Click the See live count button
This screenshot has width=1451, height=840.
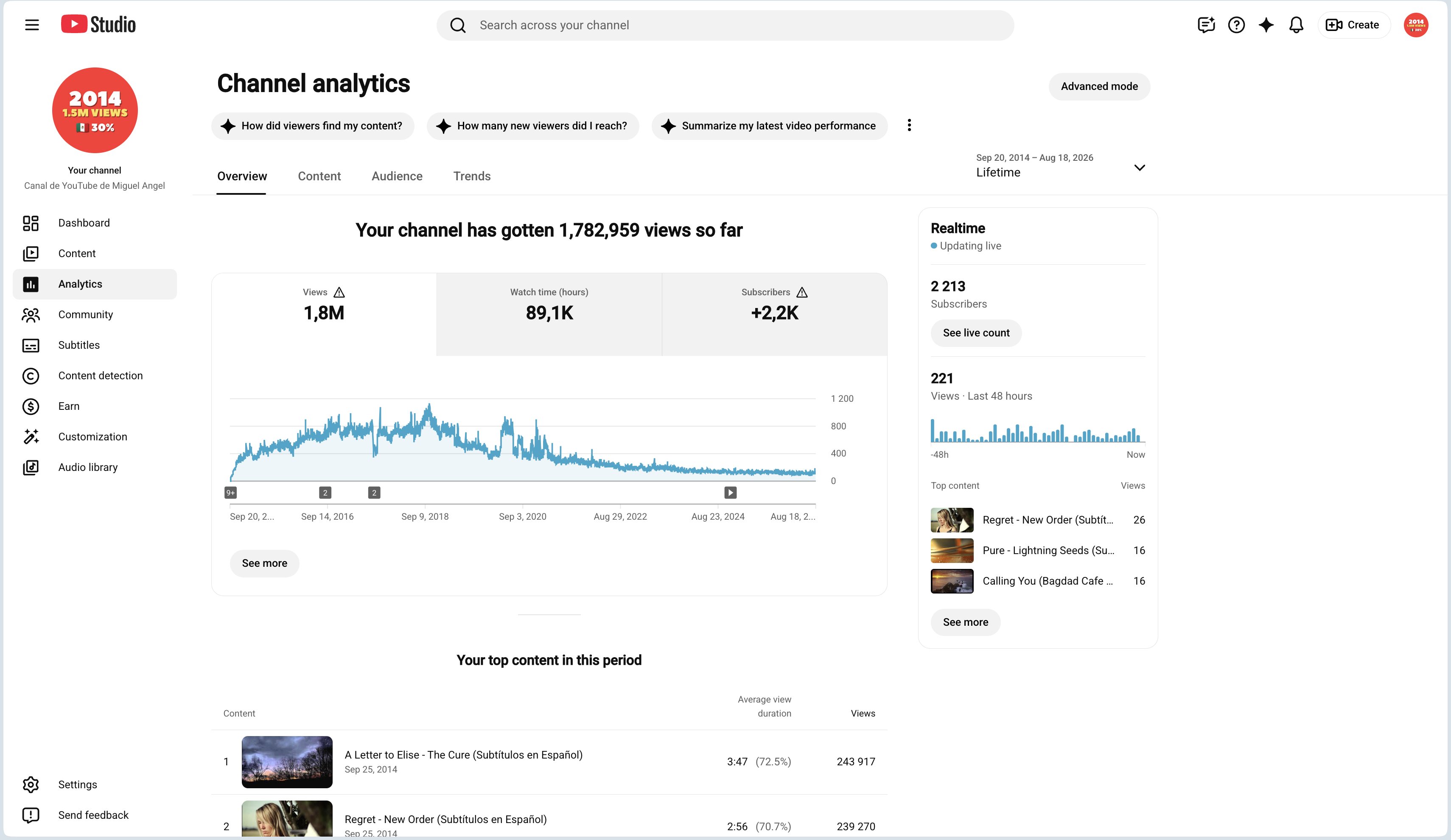point(976,333)
